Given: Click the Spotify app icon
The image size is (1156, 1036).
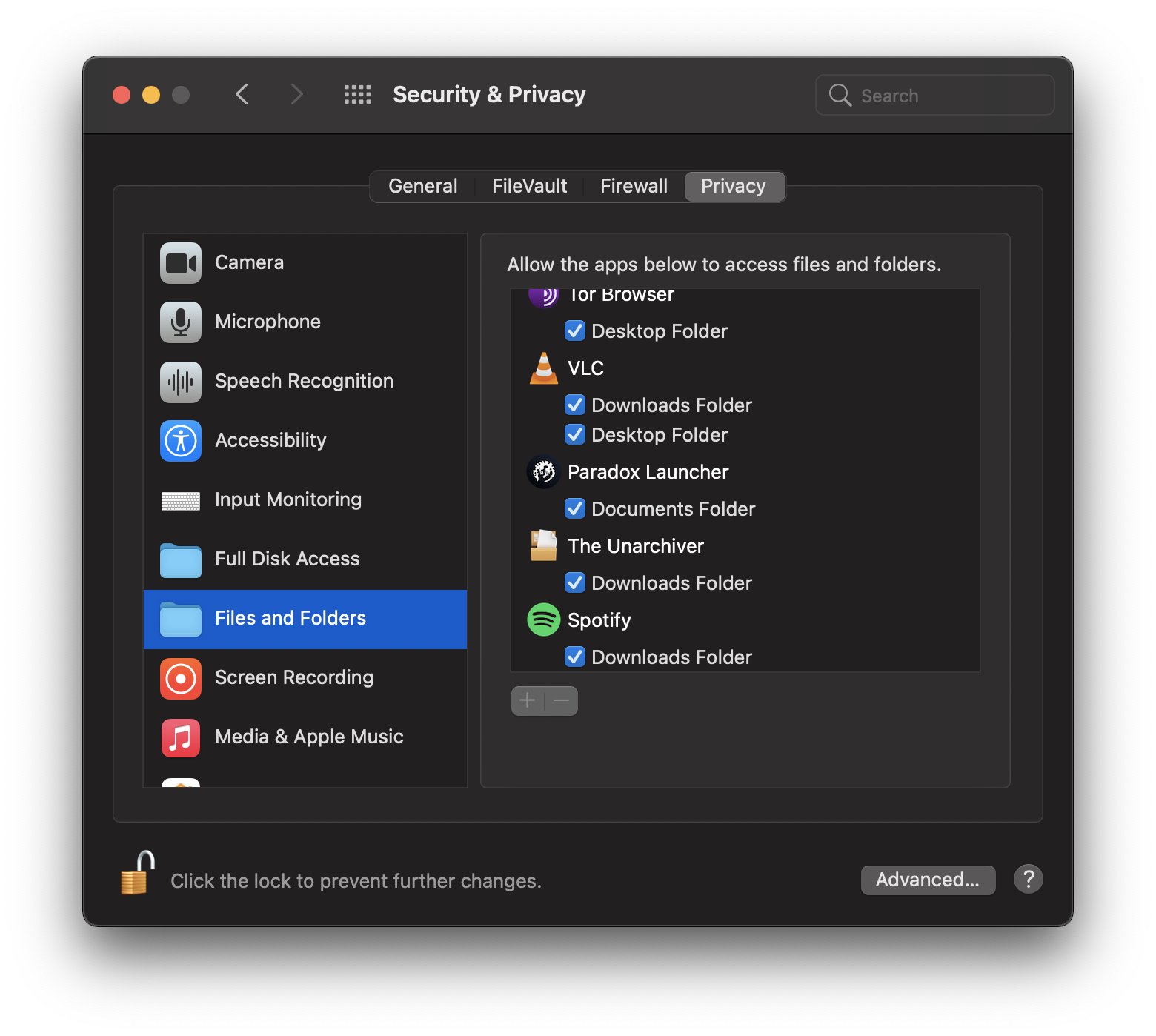Looking at the screenshot, I should [x=544, y=620].
